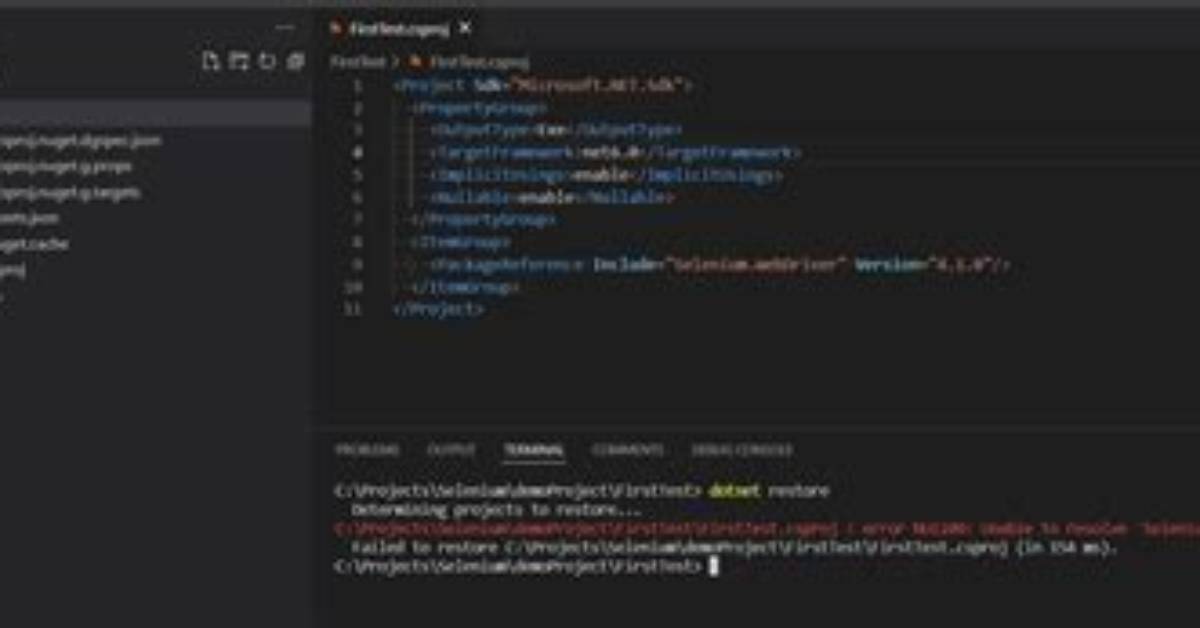This screenshot has height=628, width=1200.
Task: Close the FirstTest.csproj editor tab
Action: 465,30
